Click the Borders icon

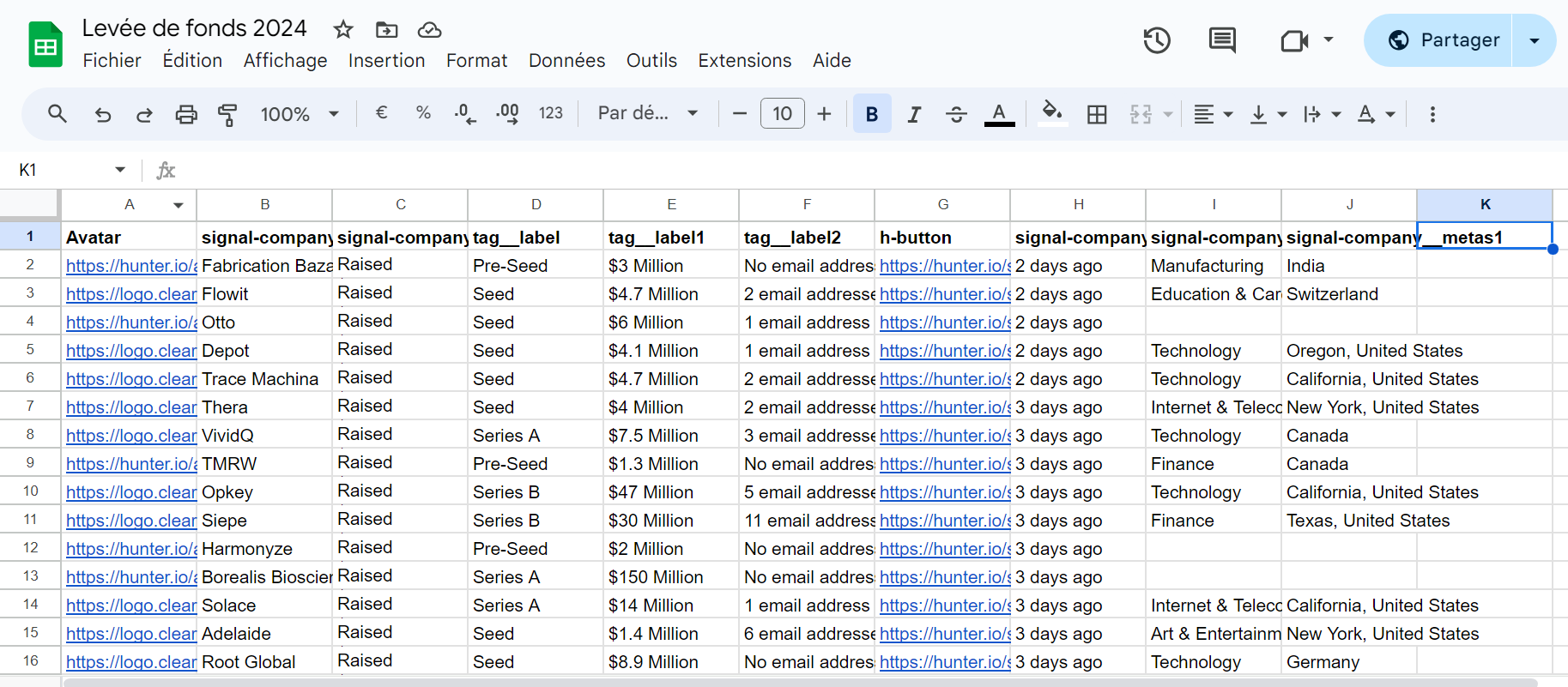click(1097, 114)
